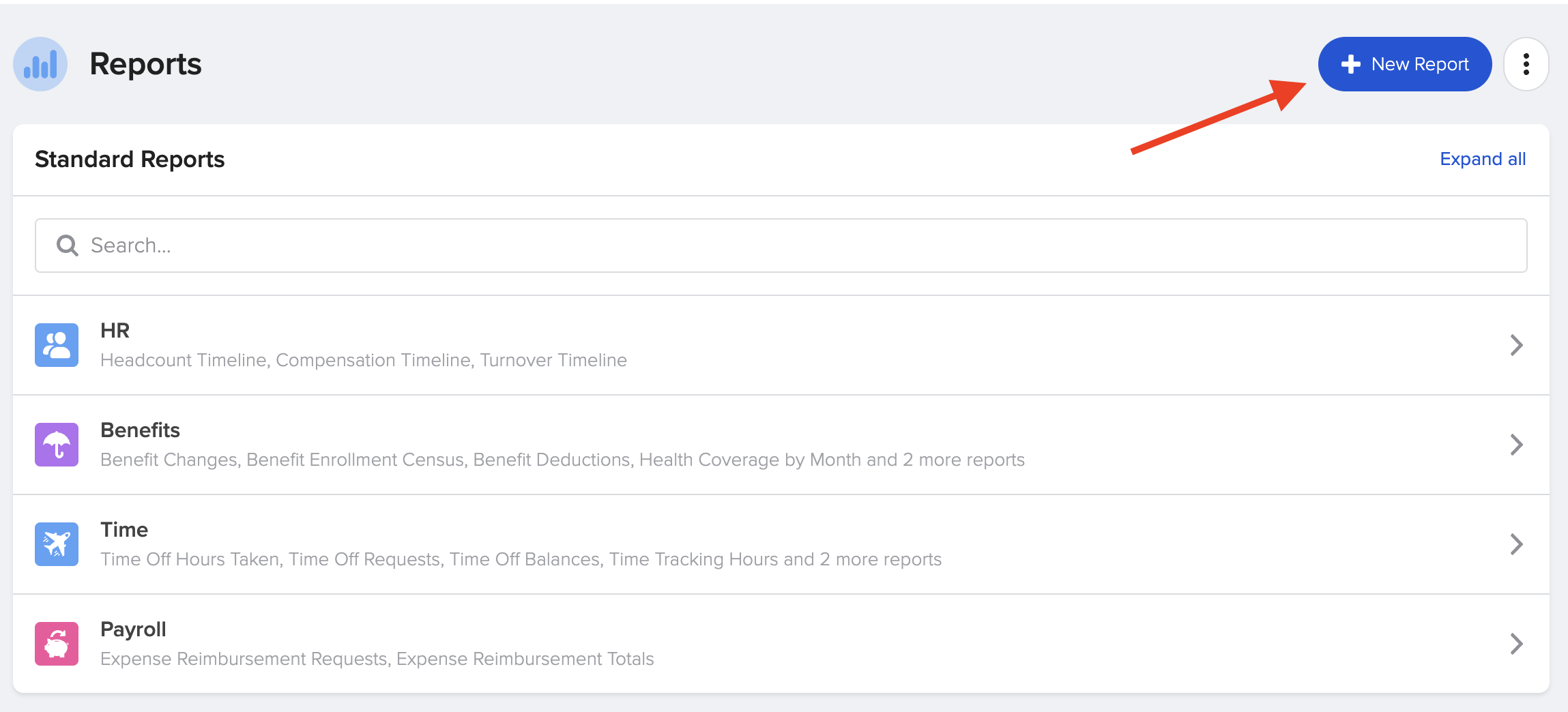Click the Time airplane icon
Image resolution: width=1568 pixels, height=712 pixels.
[57, 544]
